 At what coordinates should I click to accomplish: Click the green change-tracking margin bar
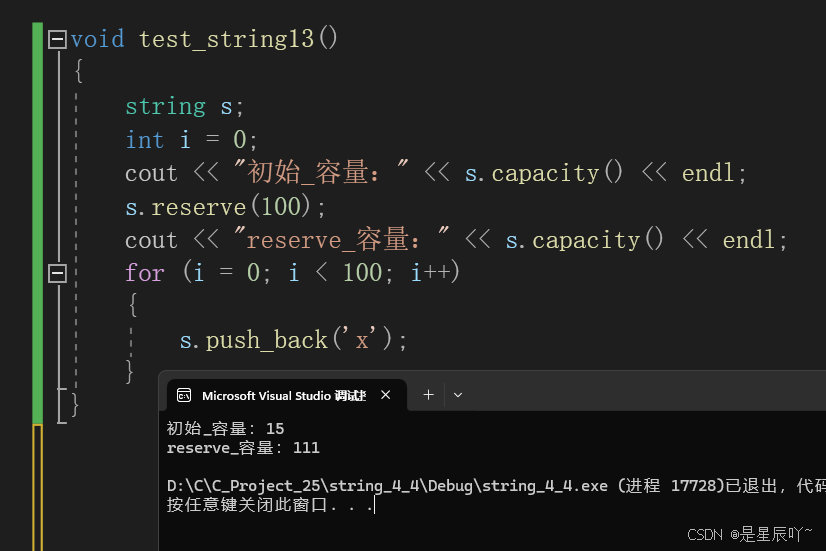coord(37,223)
